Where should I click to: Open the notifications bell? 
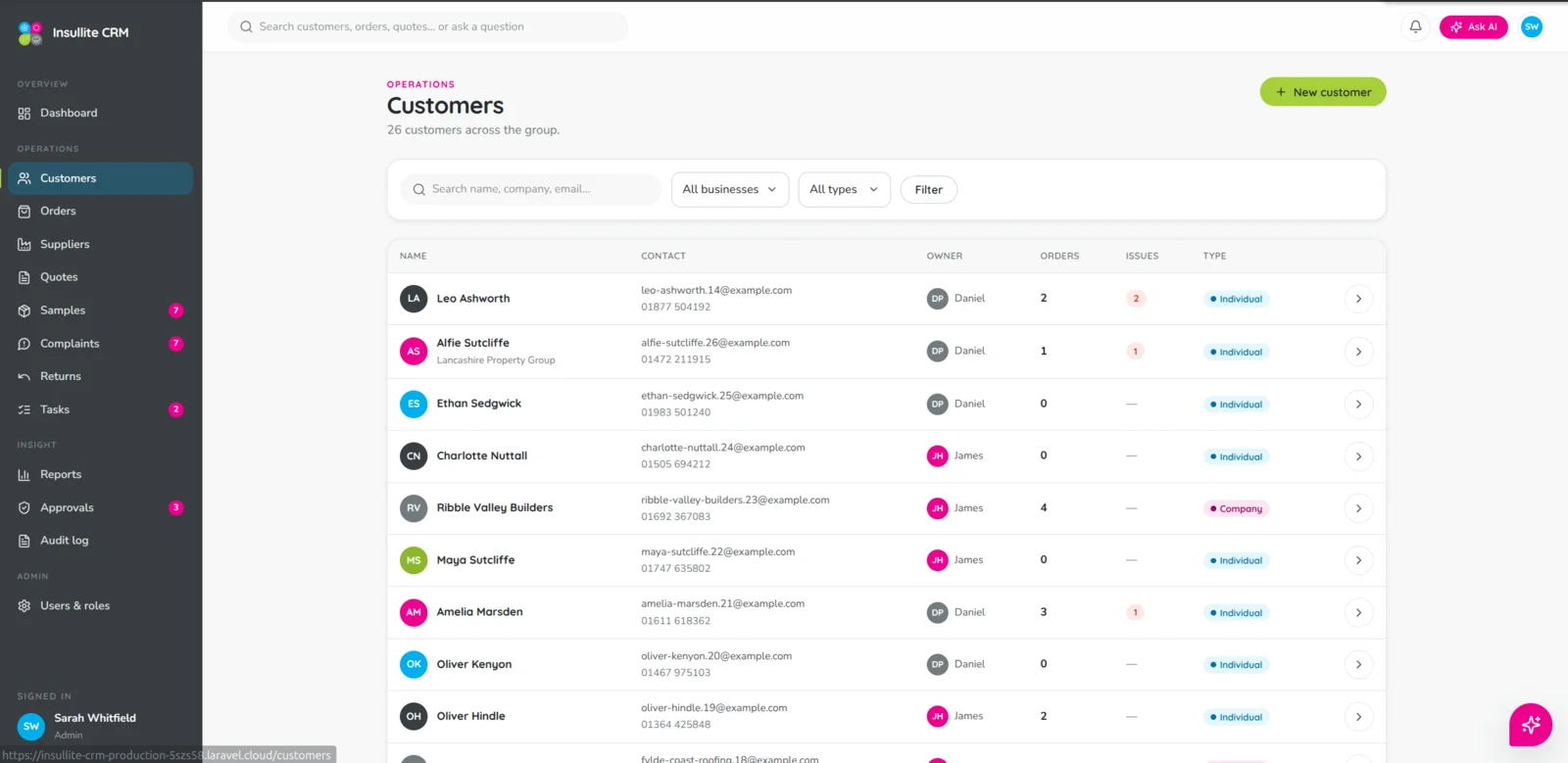[1415, 26]
